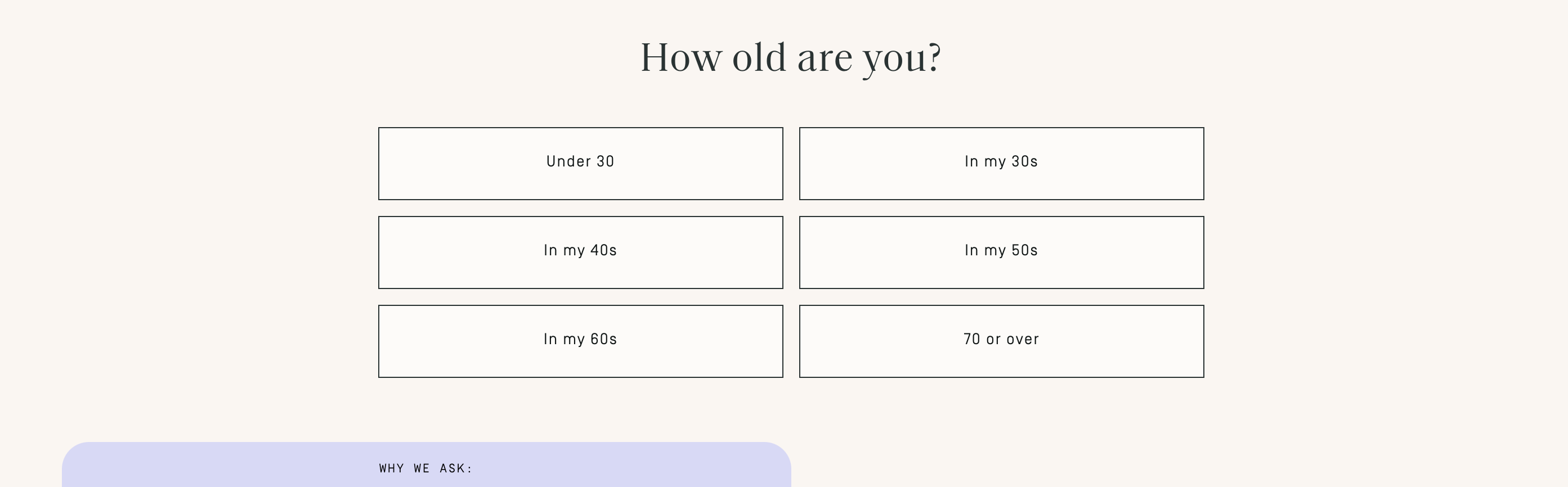Pick the "In my 40s" answer
Screen dimensions: 1568x487
pos(580,252)
